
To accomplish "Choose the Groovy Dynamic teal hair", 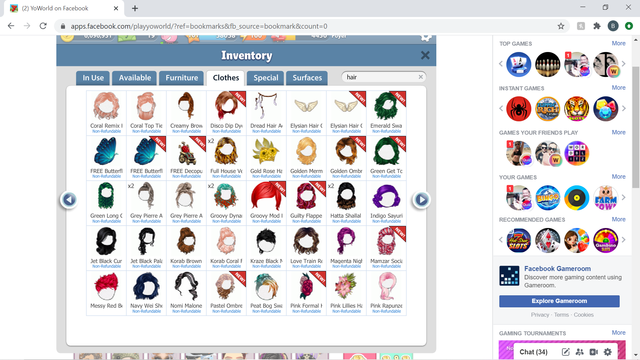I will pos(226,202).
